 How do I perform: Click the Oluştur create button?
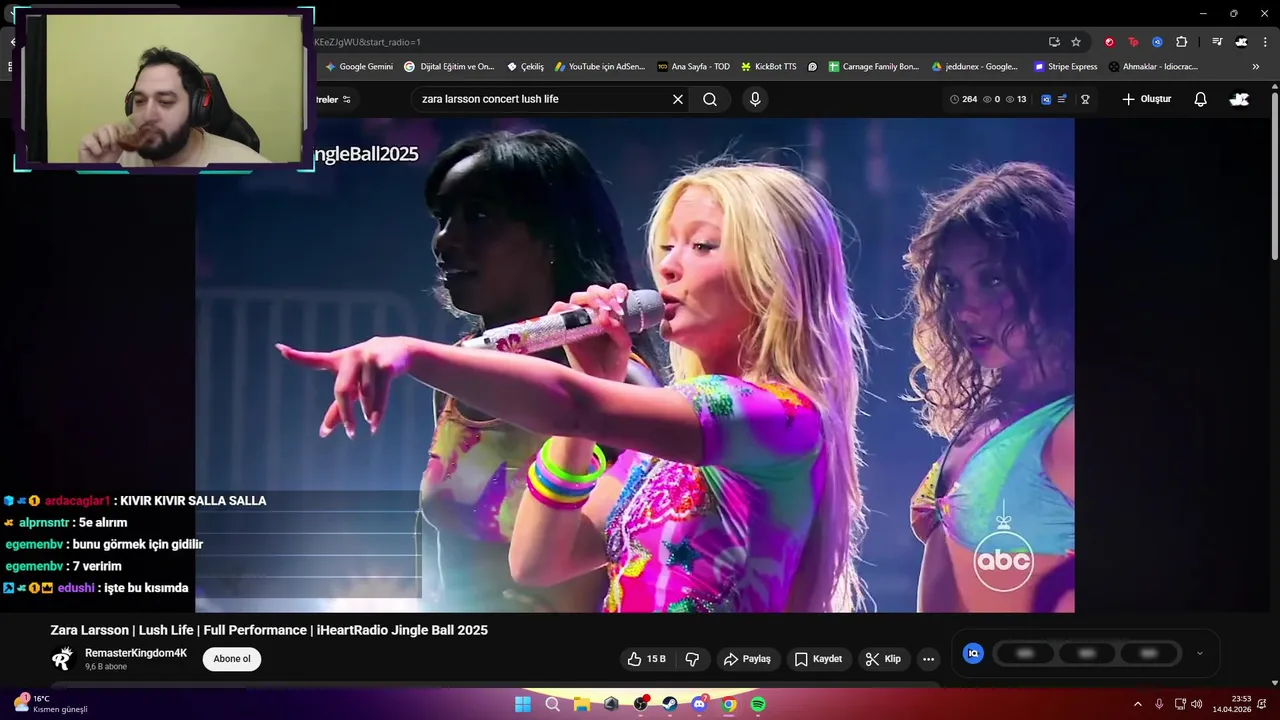click(x=1146, y=99)
